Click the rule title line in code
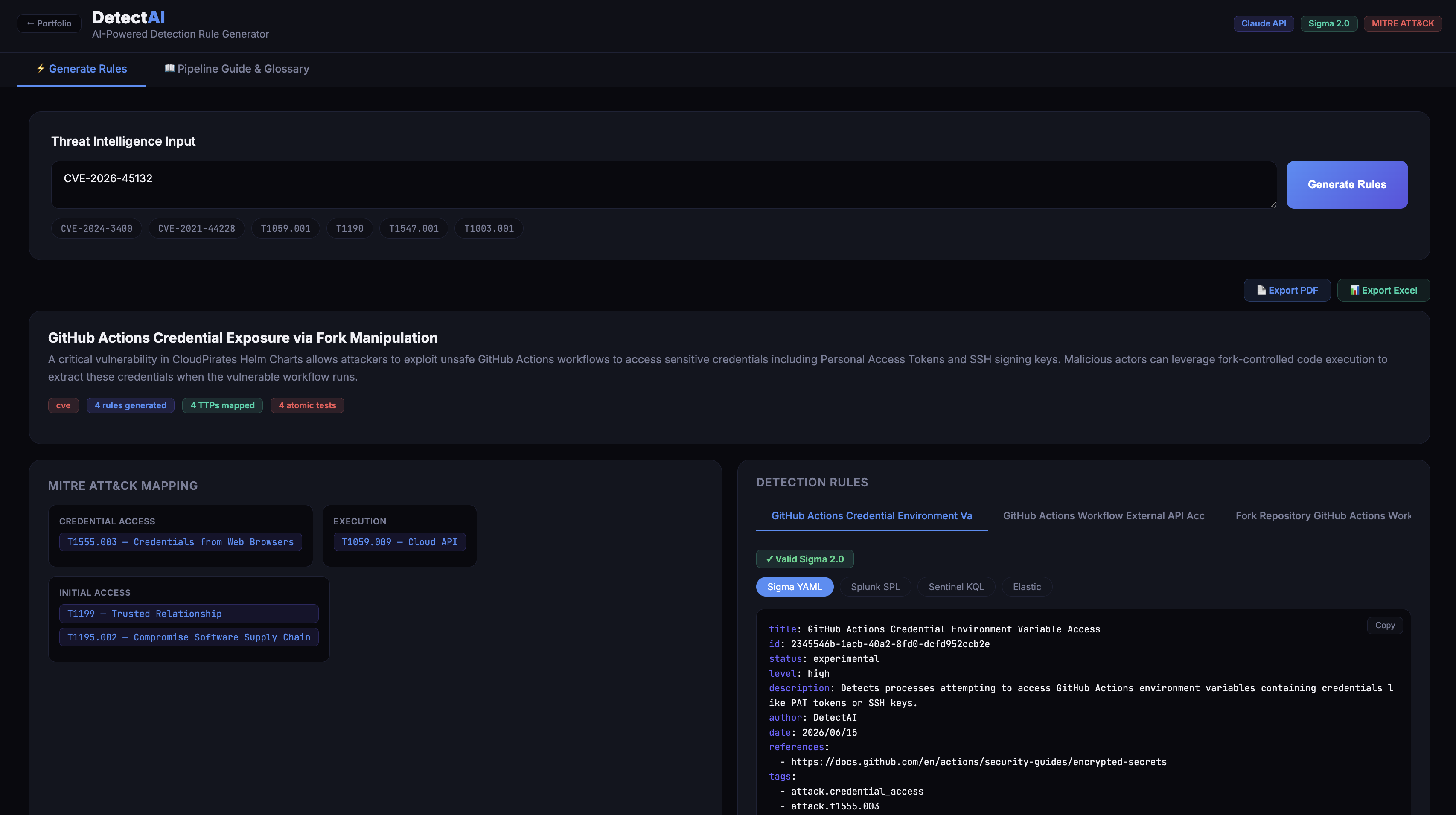Image resolution: width=1456 pixels, height=815 pixels. click(934, 630)
